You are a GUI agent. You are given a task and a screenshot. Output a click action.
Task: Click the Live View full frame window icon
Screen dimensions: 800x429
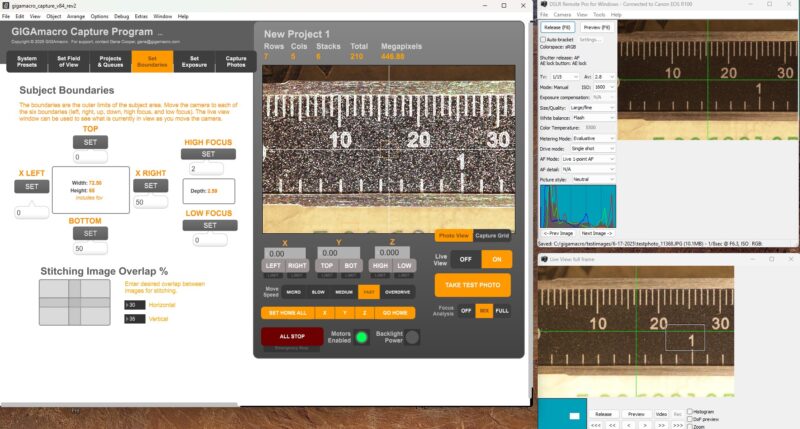coord(544,259)
